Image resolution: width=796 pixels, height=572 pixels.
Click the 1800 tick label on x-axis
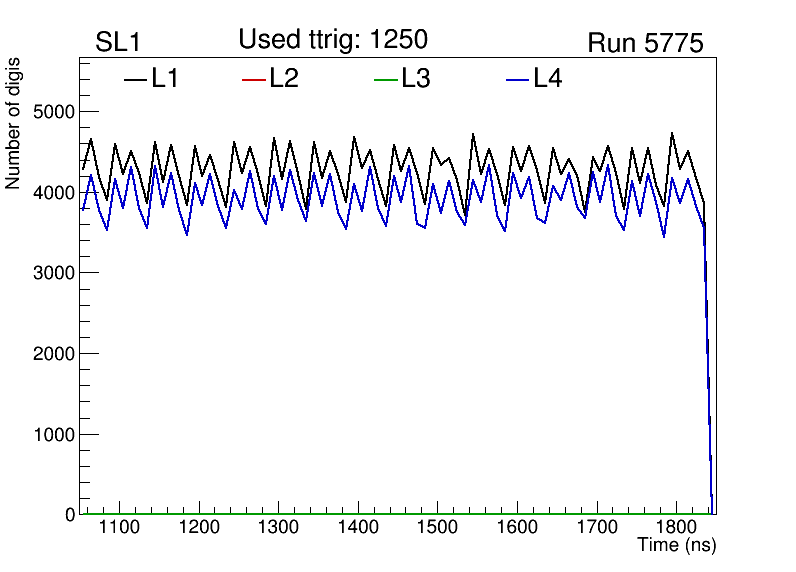click(x=676, y=527)
